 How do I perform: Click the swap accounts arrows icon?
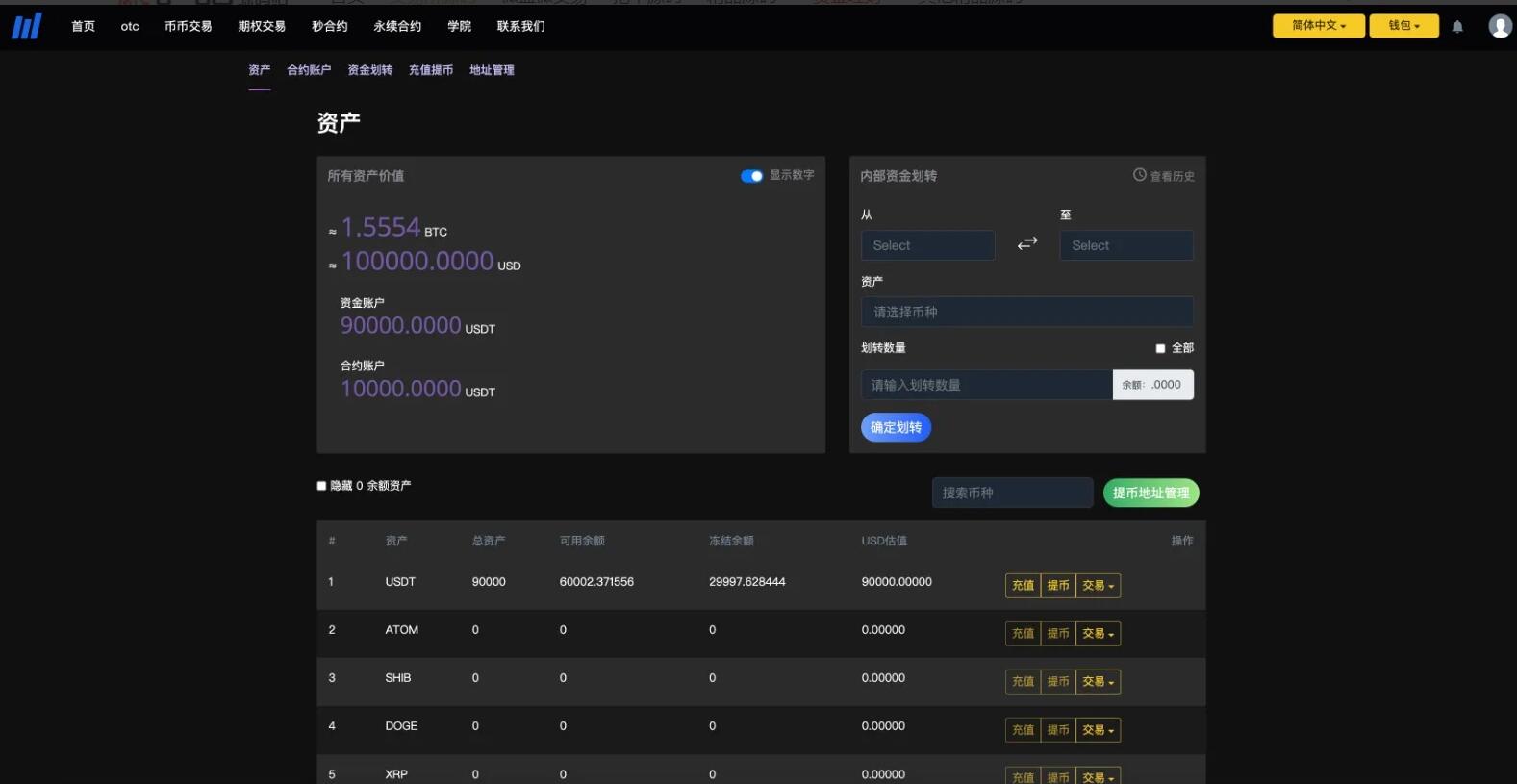pos(1027,244)
